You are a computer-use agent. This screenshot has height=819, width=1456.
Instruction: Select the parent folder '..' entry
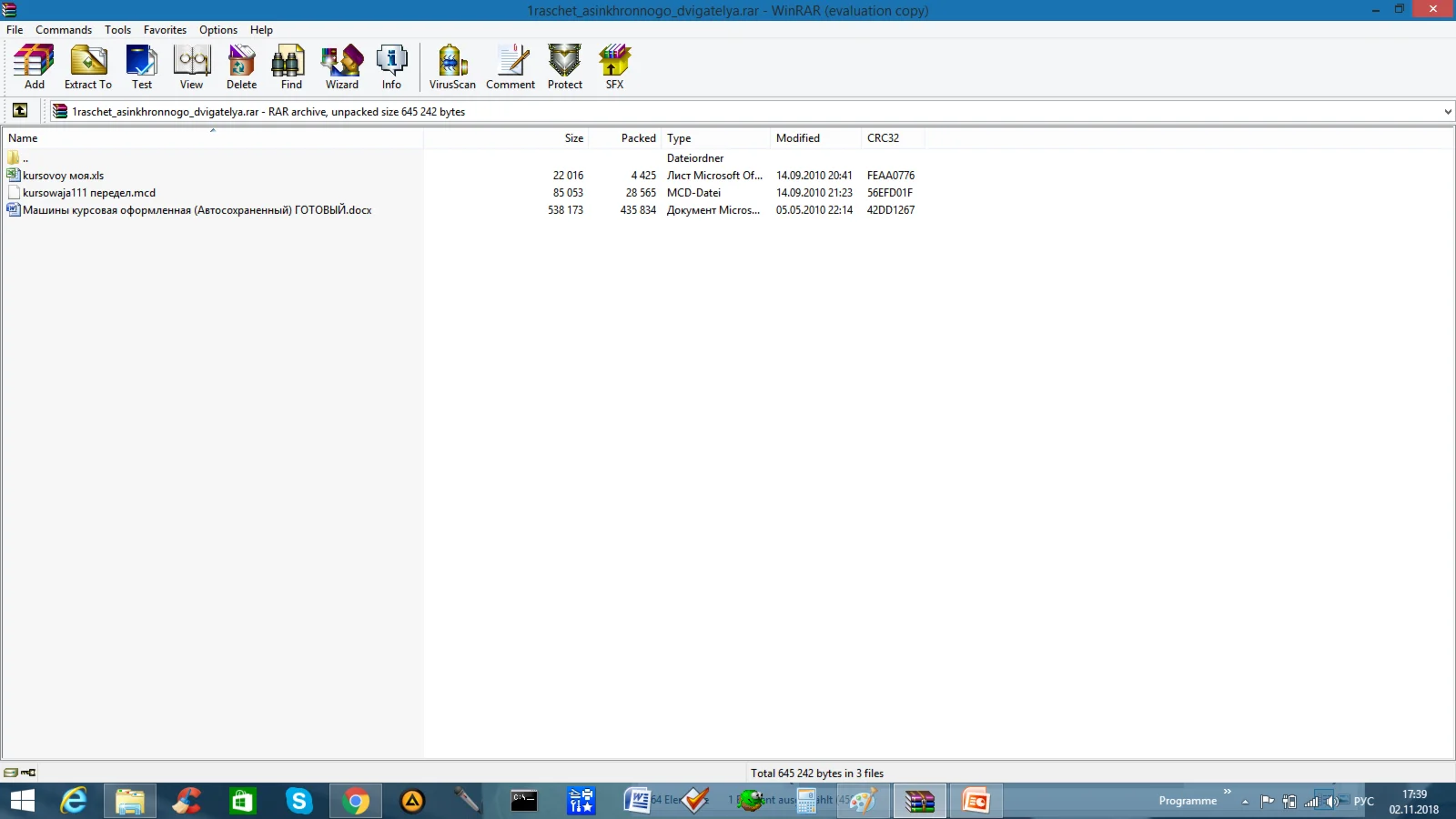pyautogui.click(x=18, y=158)
